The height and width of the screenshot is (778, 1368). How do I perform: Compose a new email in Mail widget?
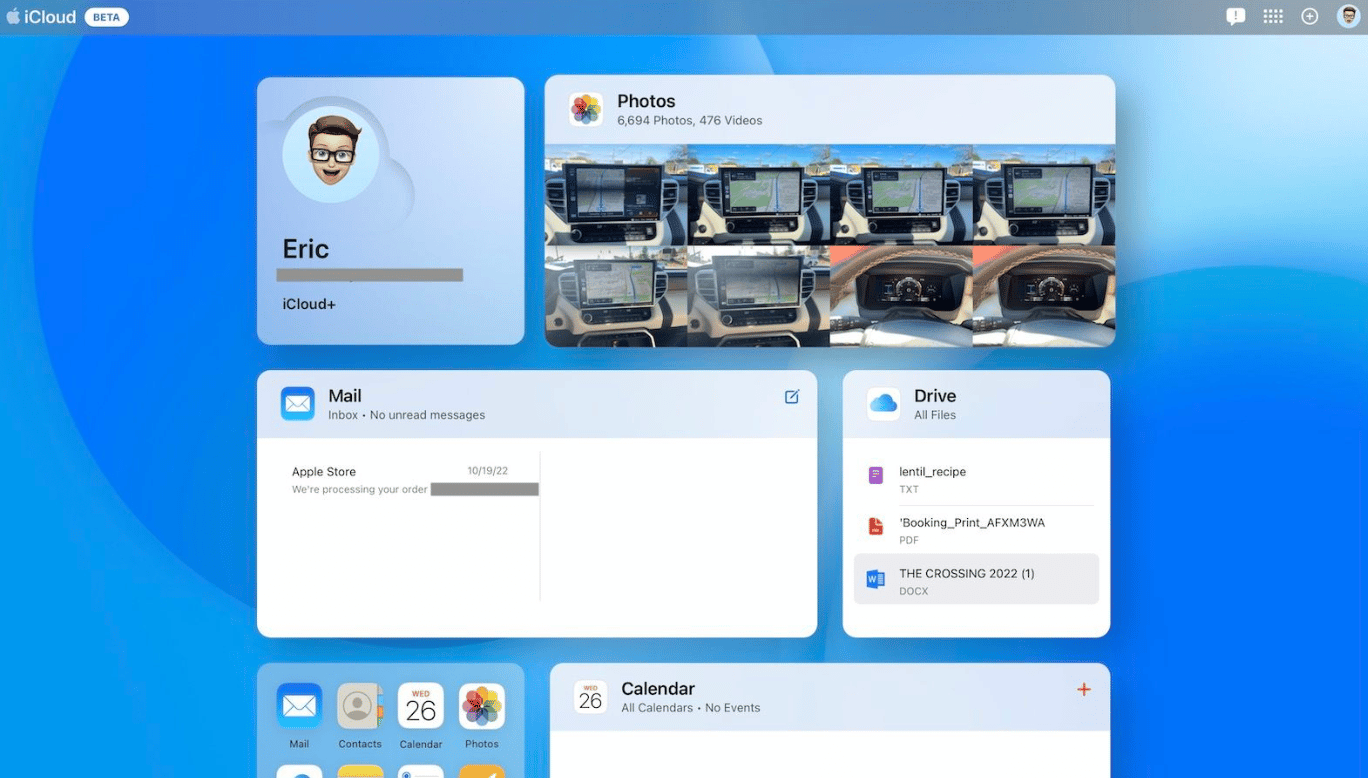coord(791,397)
